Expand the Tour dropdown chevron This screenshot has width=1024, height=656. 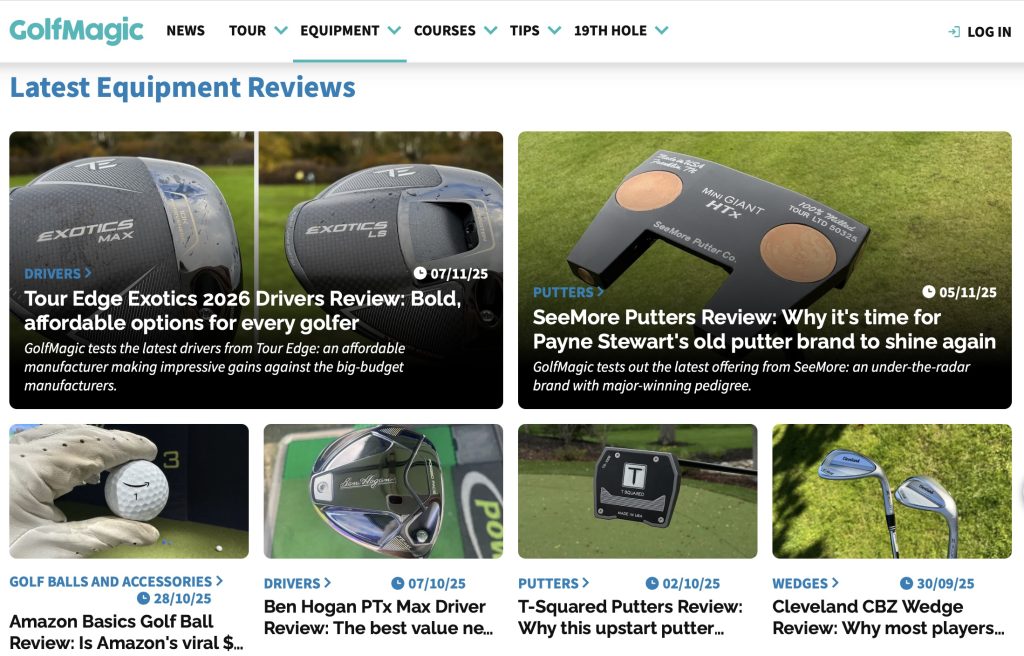(281, 31)
